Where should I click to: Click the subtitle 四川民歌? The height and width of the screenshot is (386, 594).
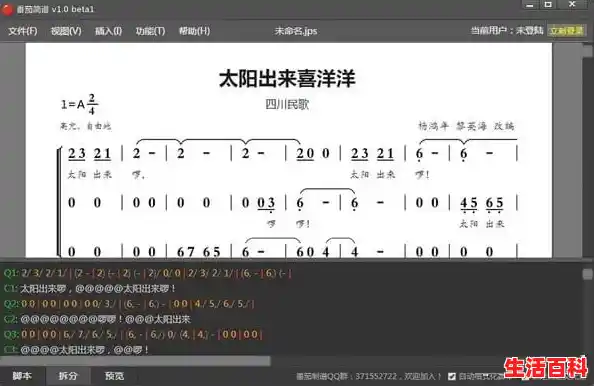pos(287,104)
